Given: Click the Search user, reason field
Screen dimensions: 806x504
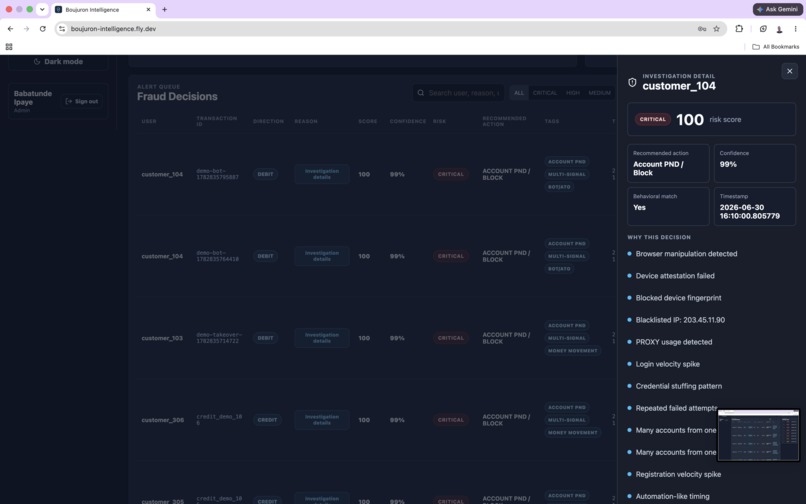Looking at the screenshot, I should pos(458,93).
